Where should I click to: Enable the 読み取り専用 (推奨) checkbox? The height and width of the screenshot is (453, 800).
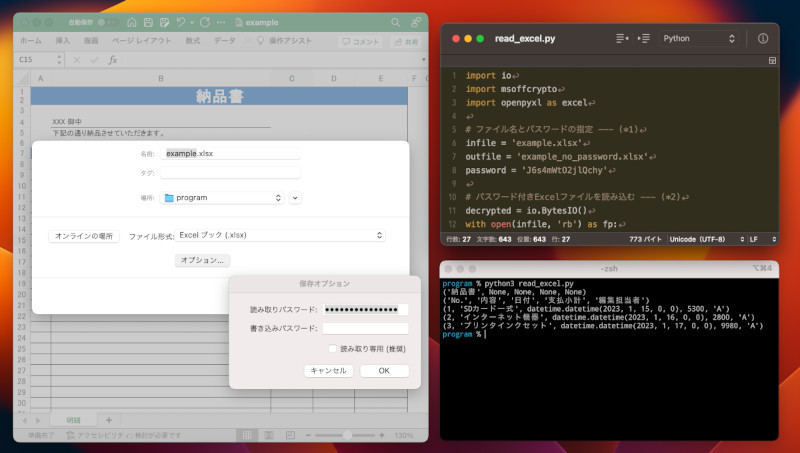(333, 348)
